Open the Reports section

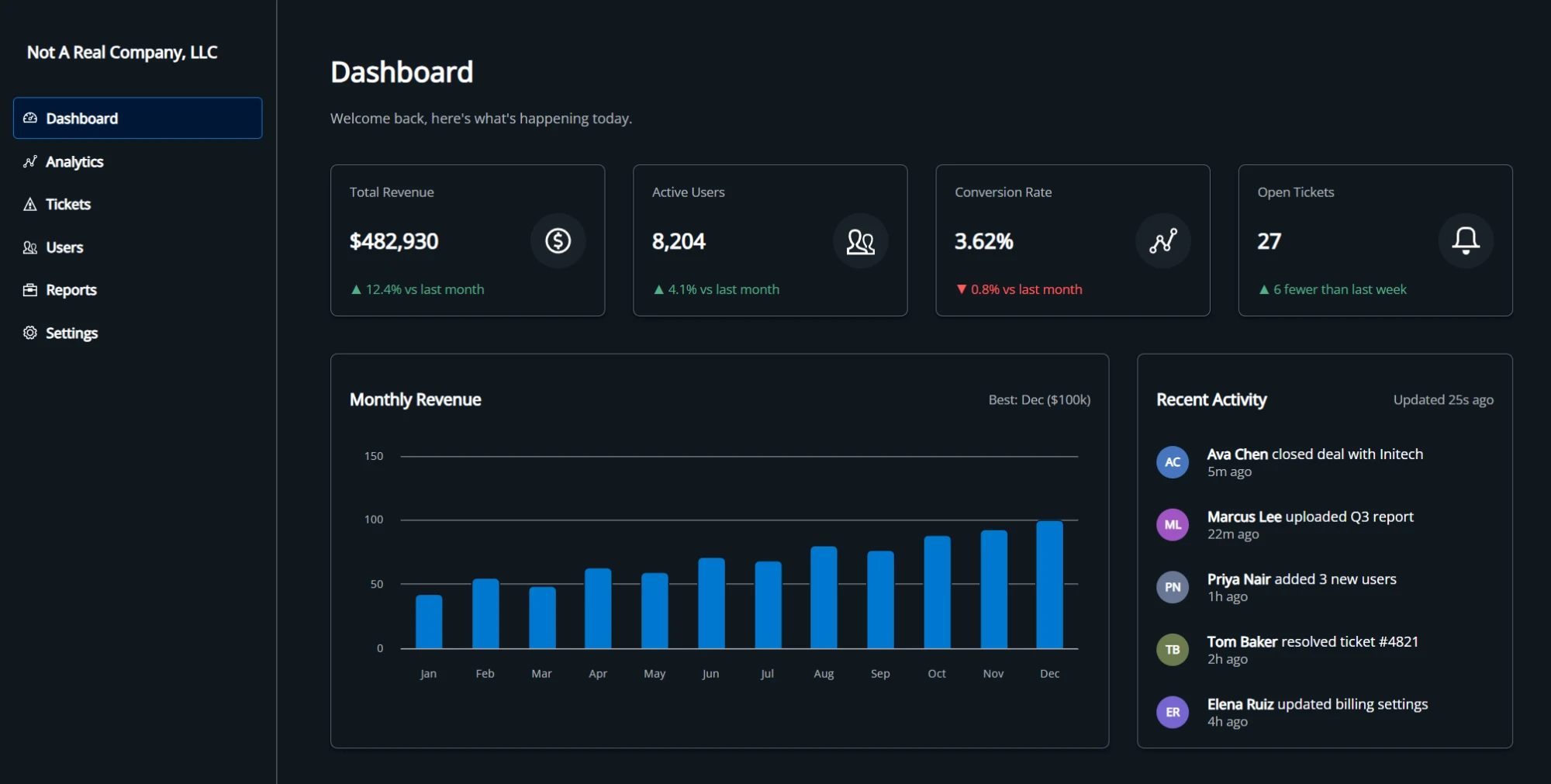pos(138,290)
